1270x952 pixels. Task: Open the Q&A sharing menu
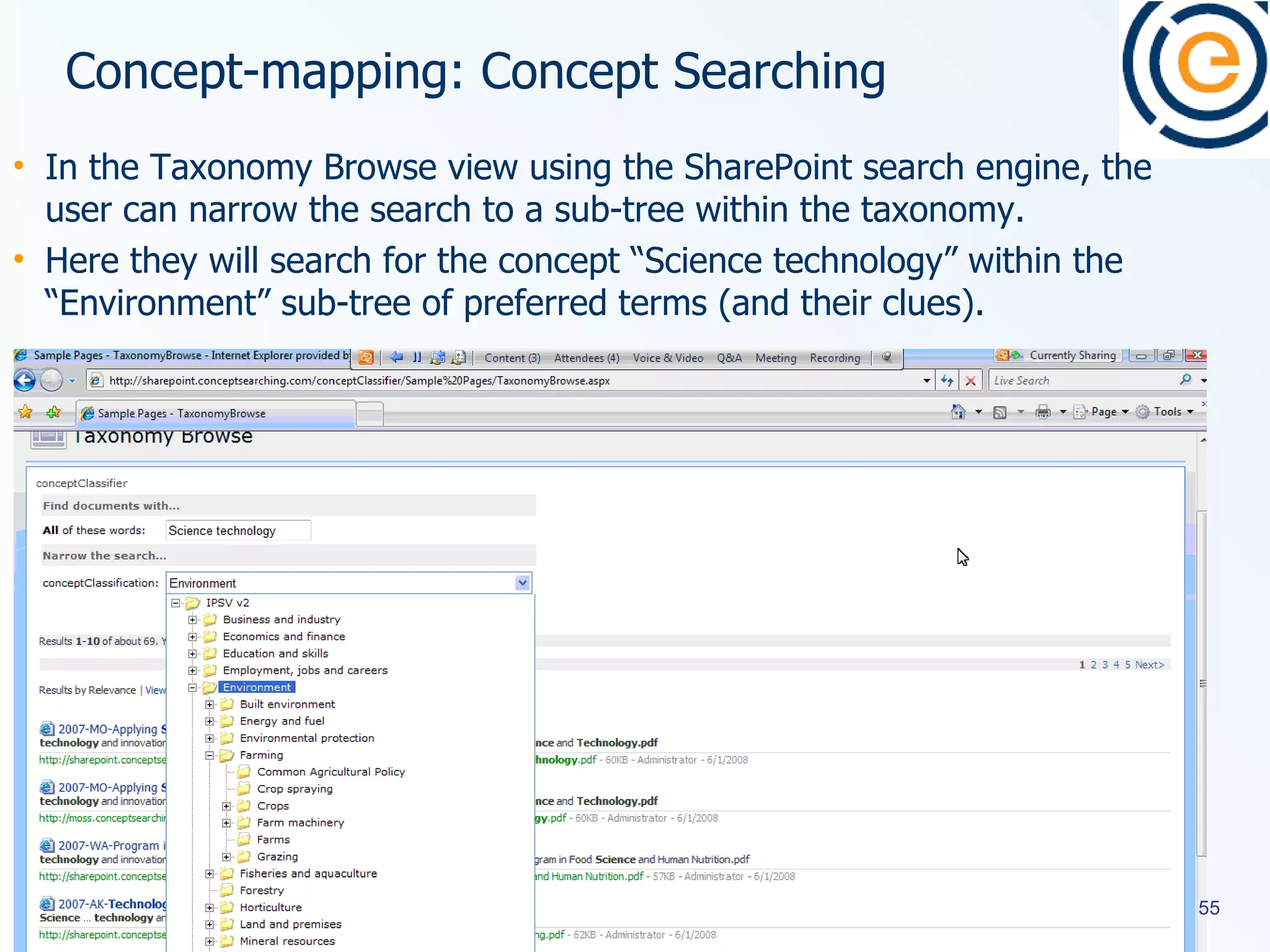tap(729, 358)
